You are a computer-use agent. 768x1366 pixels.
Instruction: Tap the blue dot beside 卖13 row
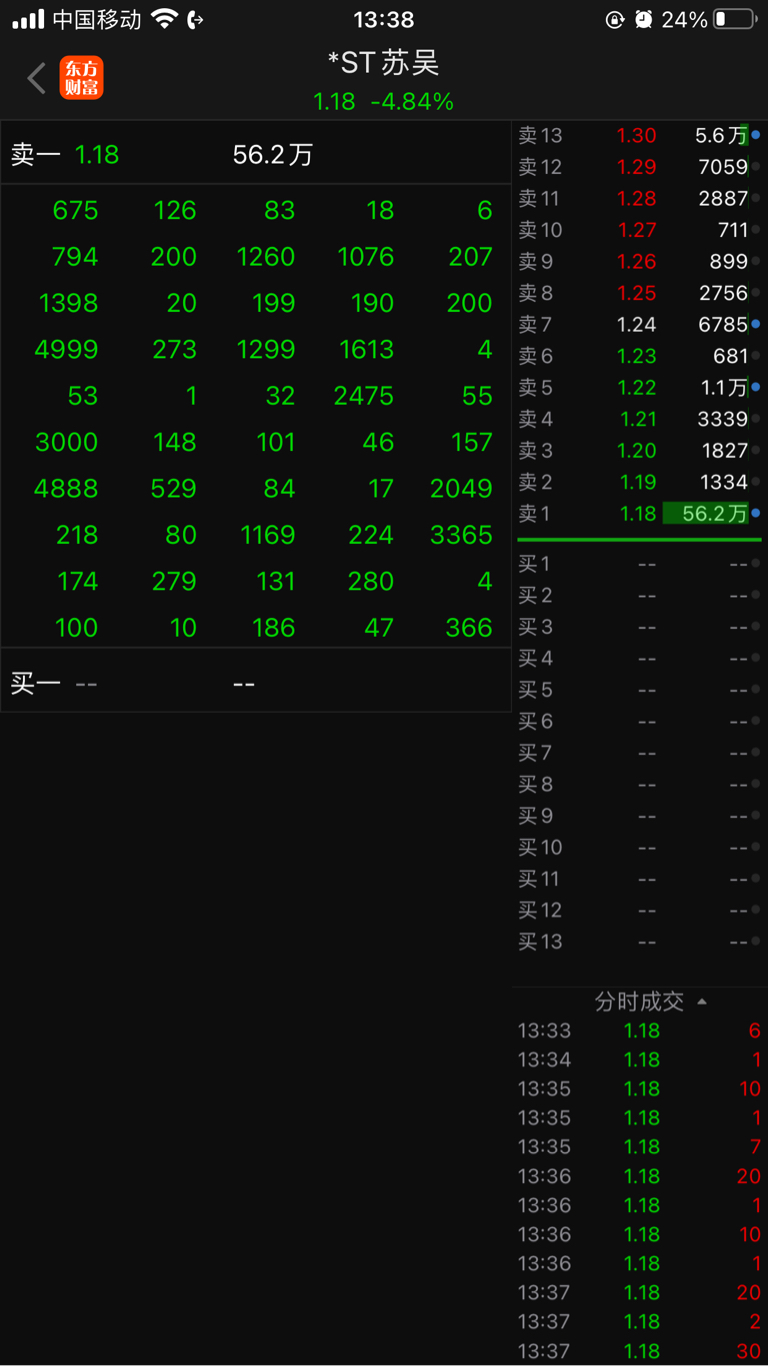tap(756, 135)
